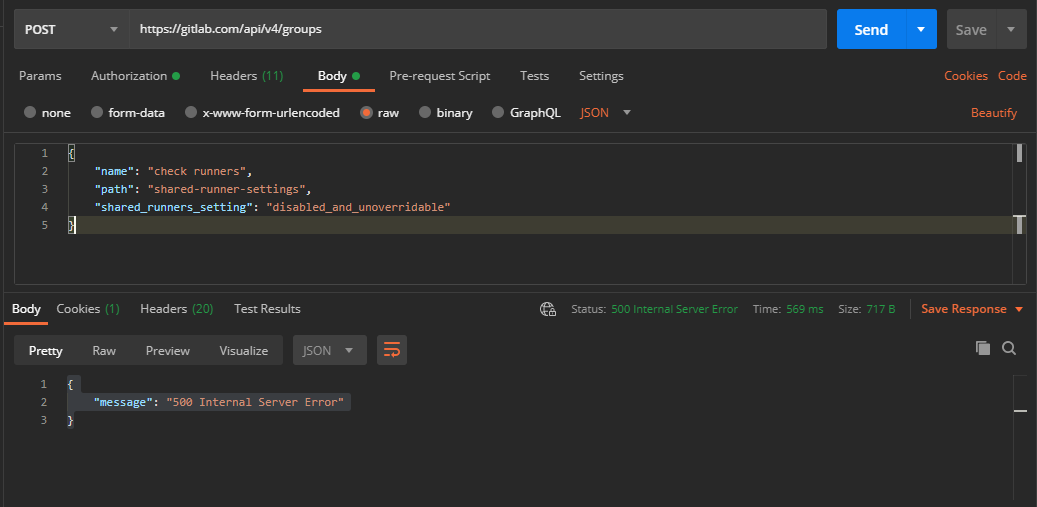The width and height of the screenshot is (1037, 507).
Task: Select the form-data radio option
Action: pyautogui.click(x=97, y=113)
